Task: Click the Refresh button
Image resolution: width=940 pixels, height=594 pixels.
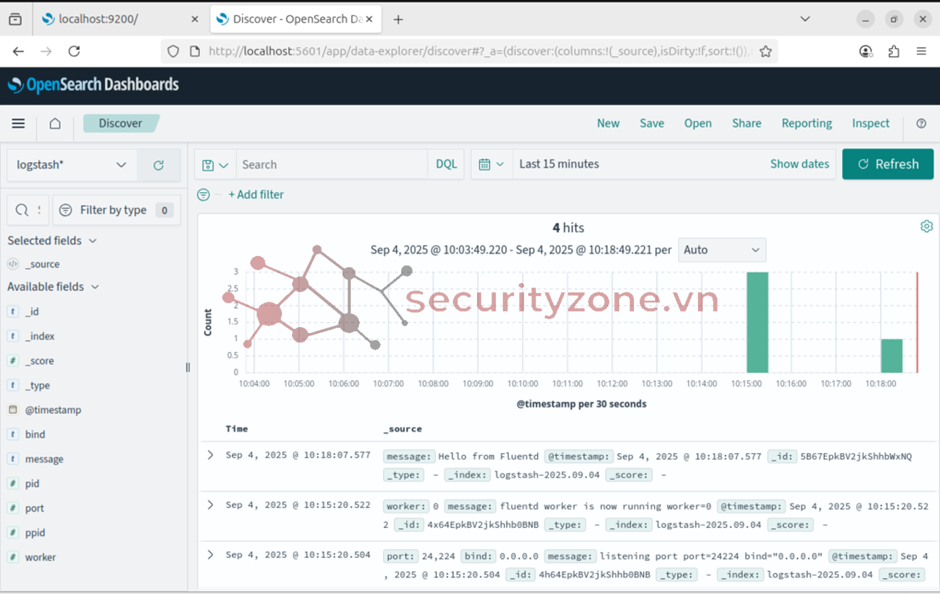Action: coord(888,164)
